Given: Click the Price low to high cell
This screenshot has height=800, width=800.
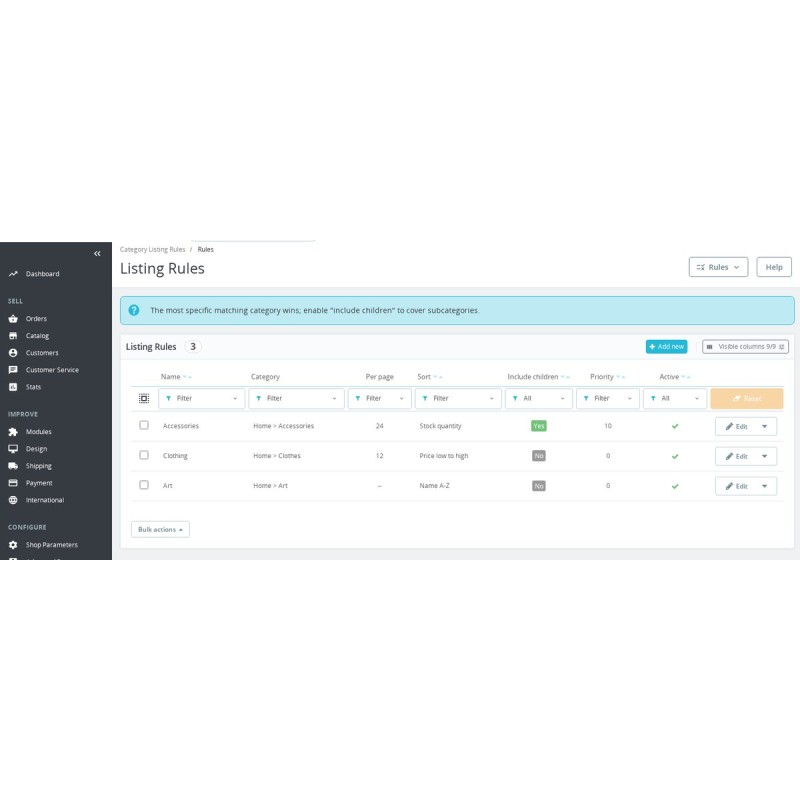Looking at the screenshot, I should point(444,456).
